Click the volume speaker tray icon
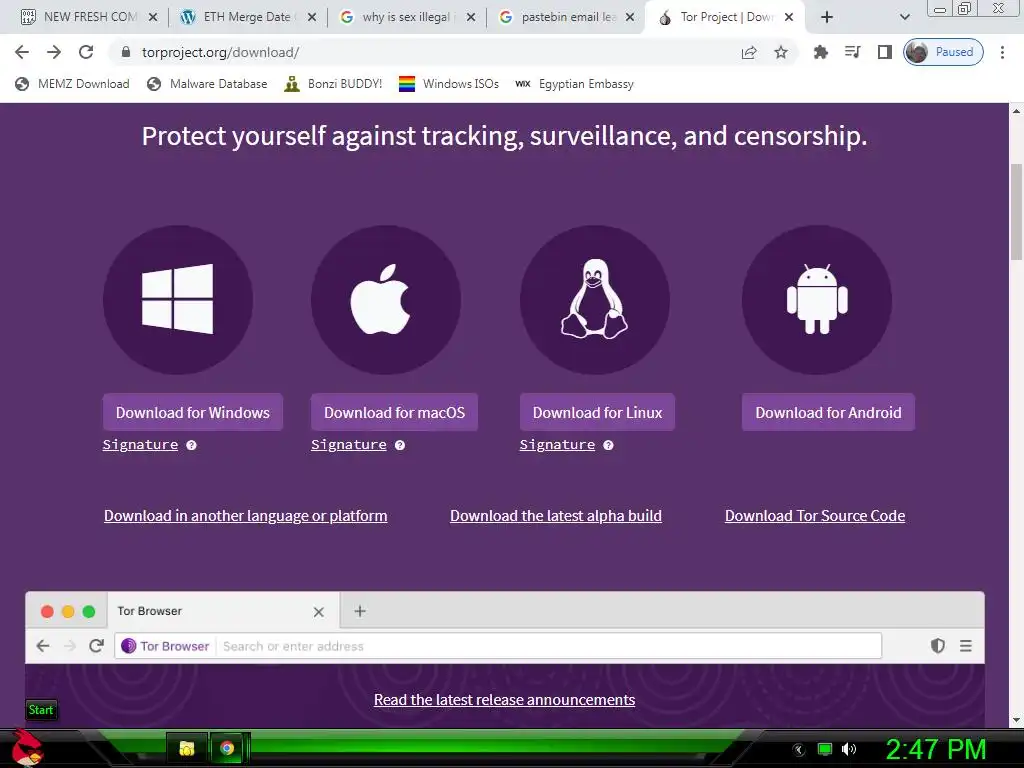 click(x=849, y=749)
